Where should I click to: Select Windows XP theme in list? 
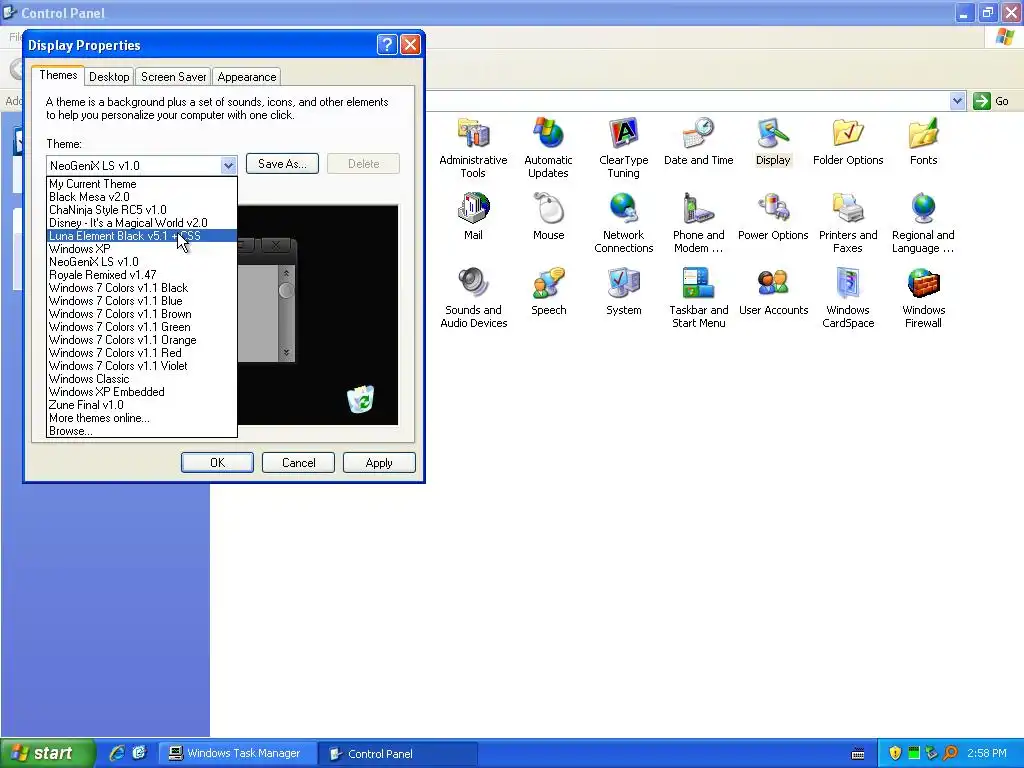(142, 249)
